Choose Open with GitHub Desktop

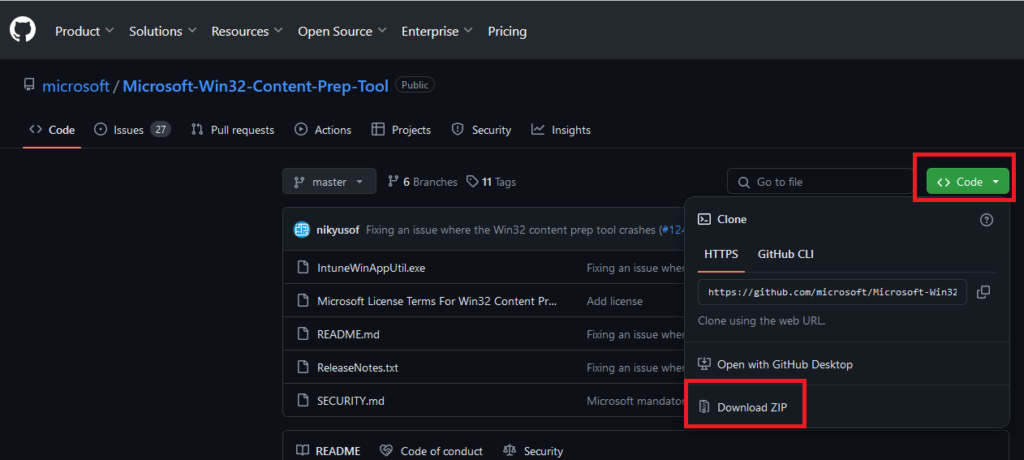[x=775, y=364]
